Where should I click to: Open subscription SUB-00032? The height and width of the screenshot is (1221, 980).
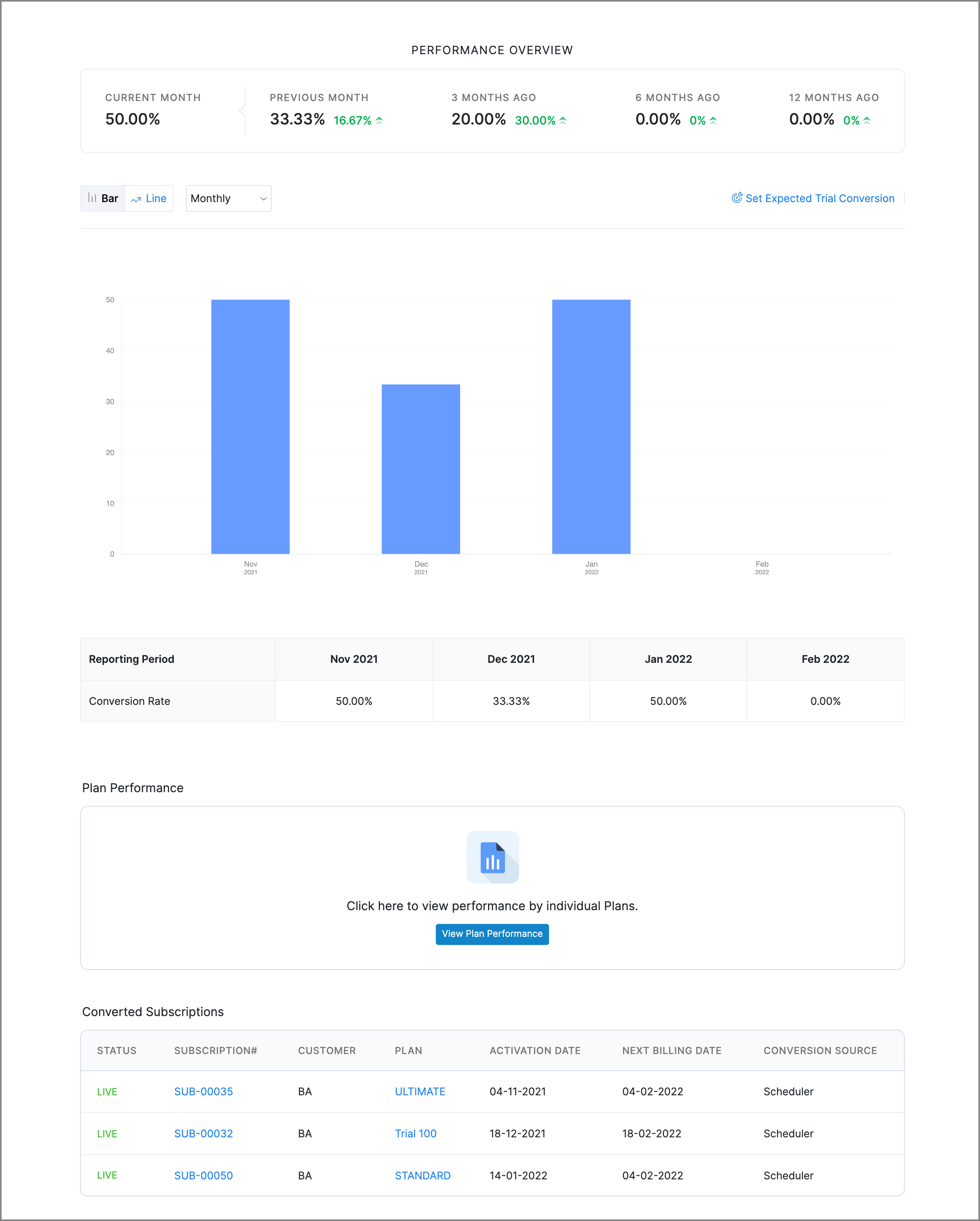pyautogui.click(x=203, y=1133)
